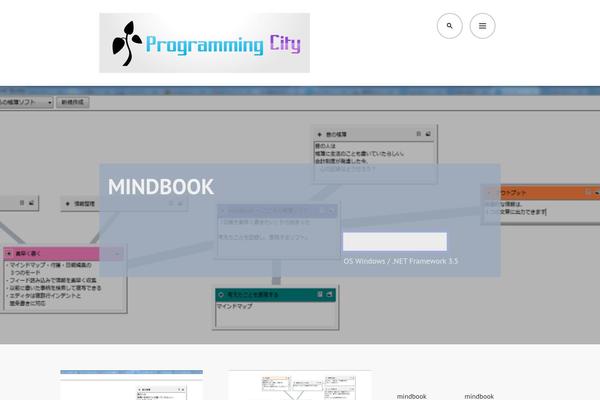This screenshot has height=400, width=600.
Task: Click the first mindbook text link
Action: click(x=411, y=396)
